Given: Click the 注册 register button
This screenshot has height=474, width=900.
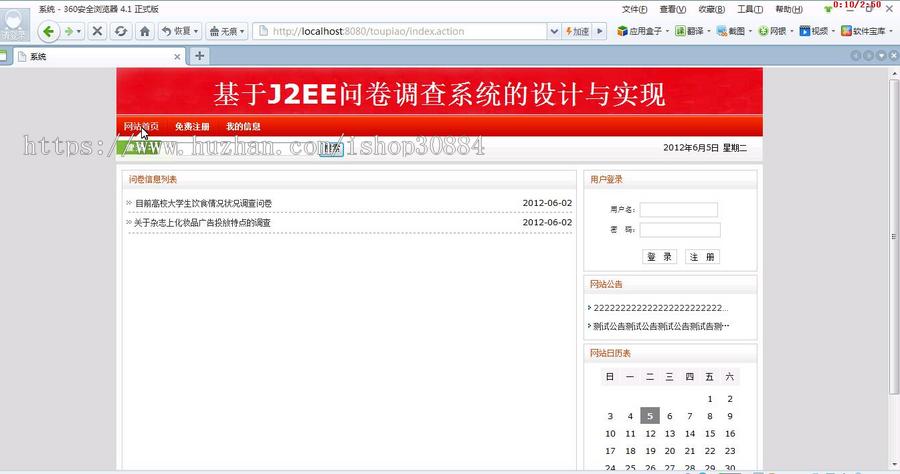Looking at the screenshot, I should click(702, 257).
